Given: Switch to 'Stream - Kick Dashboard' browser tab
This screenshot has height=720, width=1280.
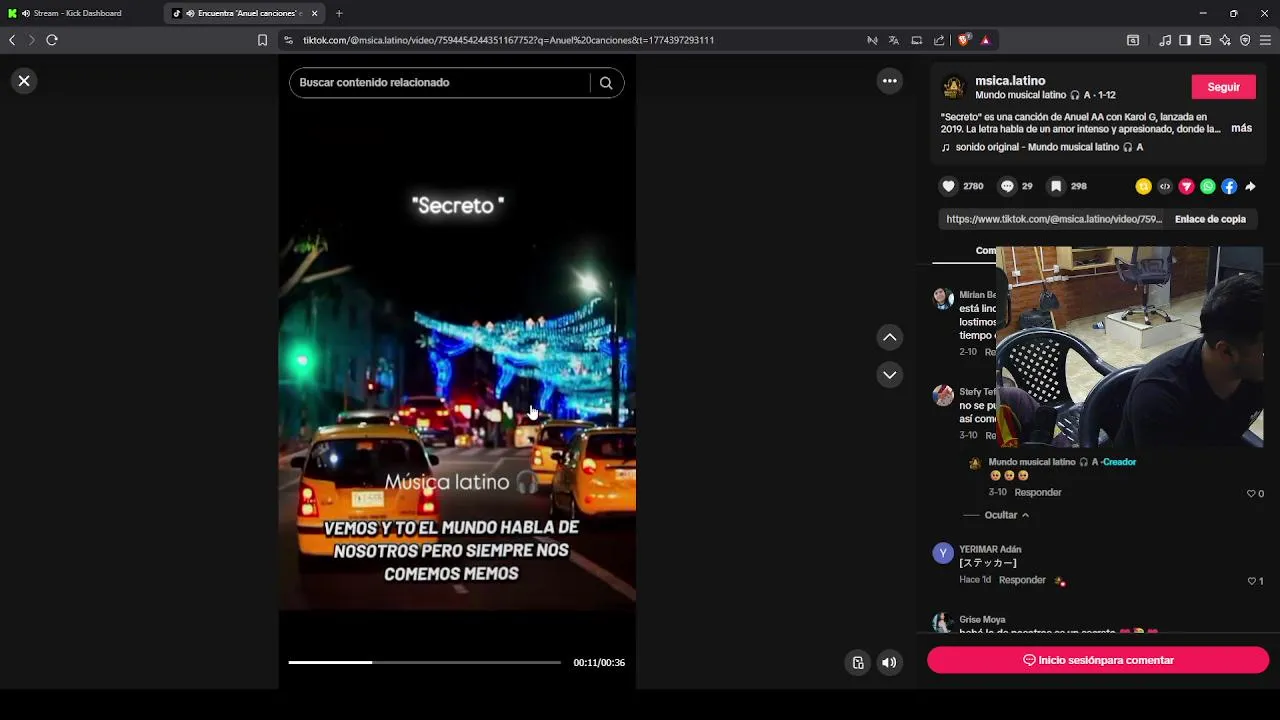Looking at the screenshot, I should click(x=80, y=13).
